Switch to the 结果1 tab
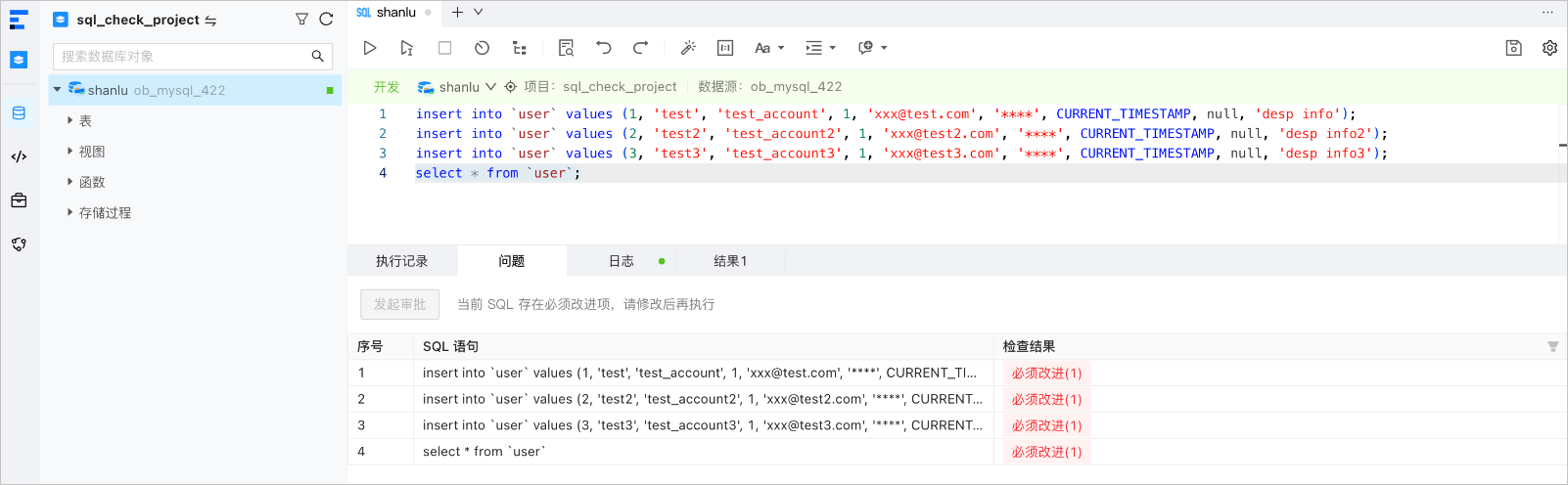1568x485 pixels. [x=730, y=261]
